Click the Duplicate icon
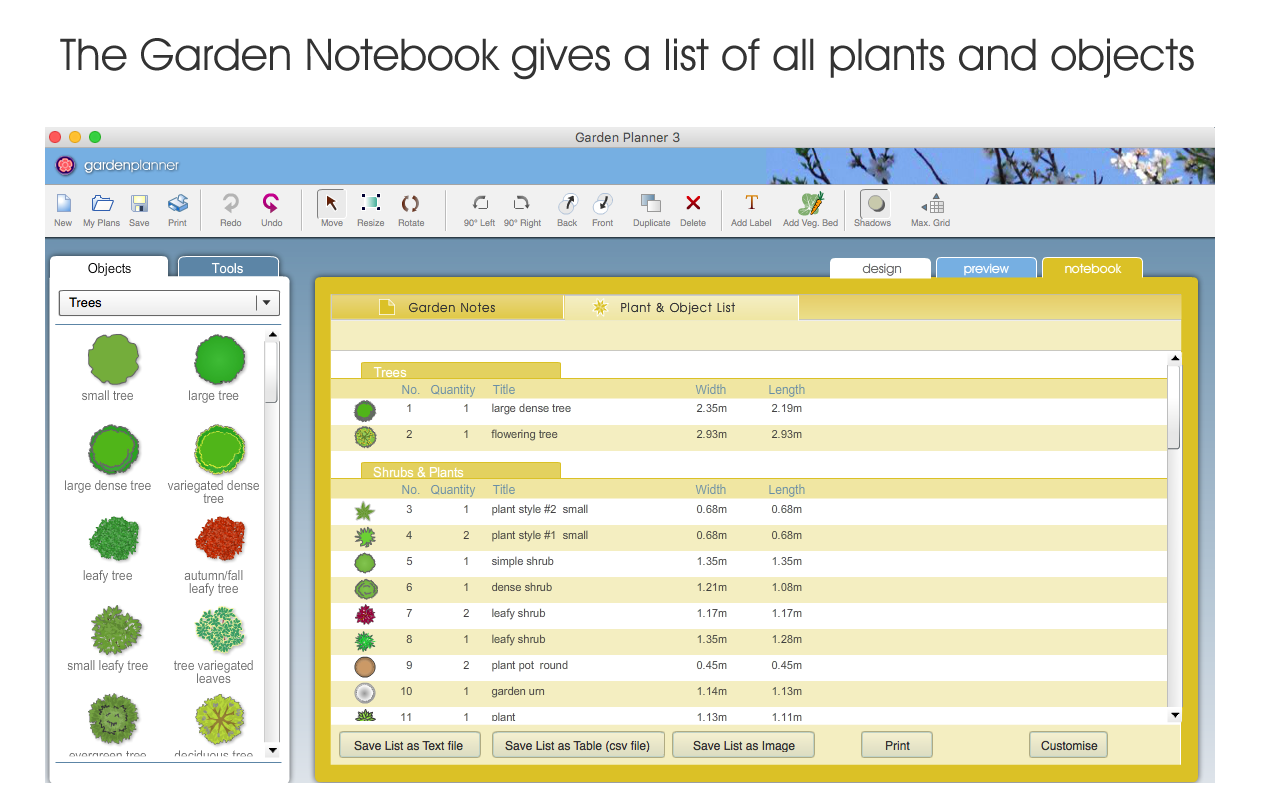 (651, 204)
